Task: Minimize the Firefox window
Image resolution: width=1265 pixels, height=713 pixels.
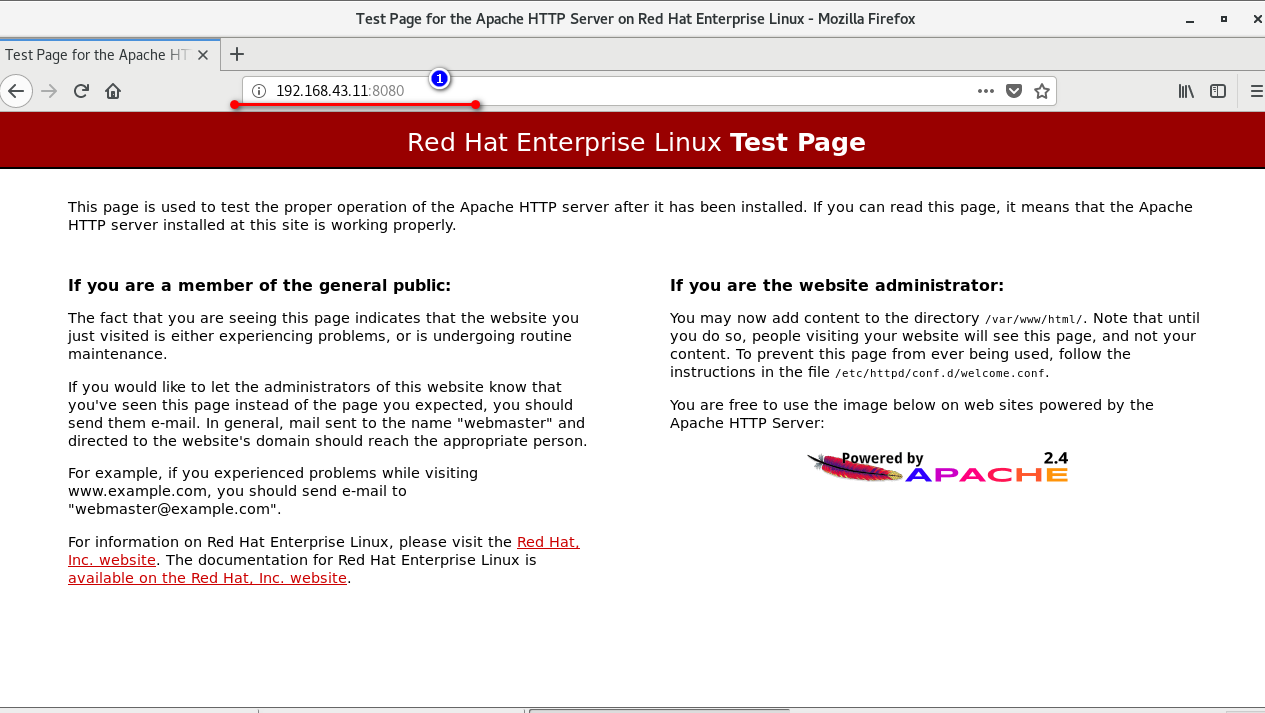Action: coord(1189,19)
